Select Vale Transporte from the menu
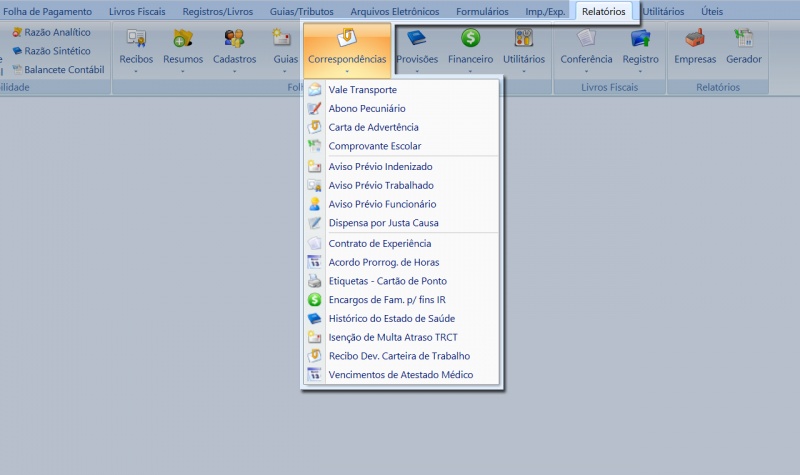This screenshot has width=800, height=475. click(x=362, y=90)
